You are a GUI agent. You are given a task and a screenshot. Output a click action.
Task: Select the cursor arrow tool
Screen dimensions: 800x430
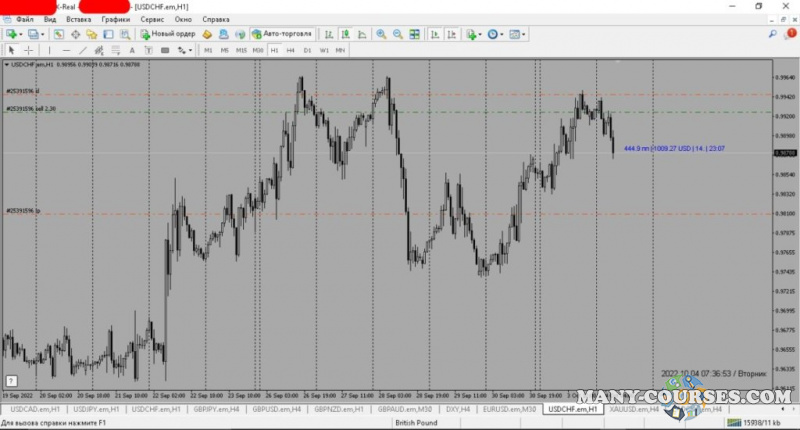click(11, 50)
